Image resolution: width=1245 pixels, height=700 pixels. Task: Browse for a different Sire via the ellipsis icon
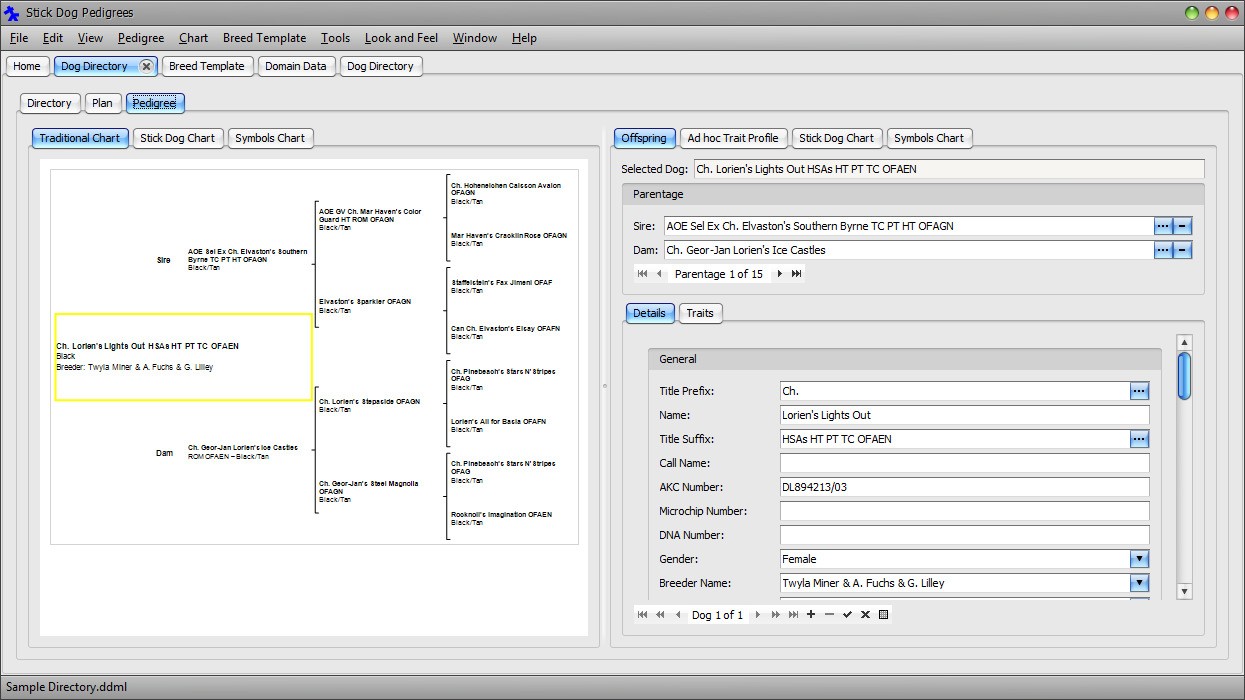point(1164,226)
